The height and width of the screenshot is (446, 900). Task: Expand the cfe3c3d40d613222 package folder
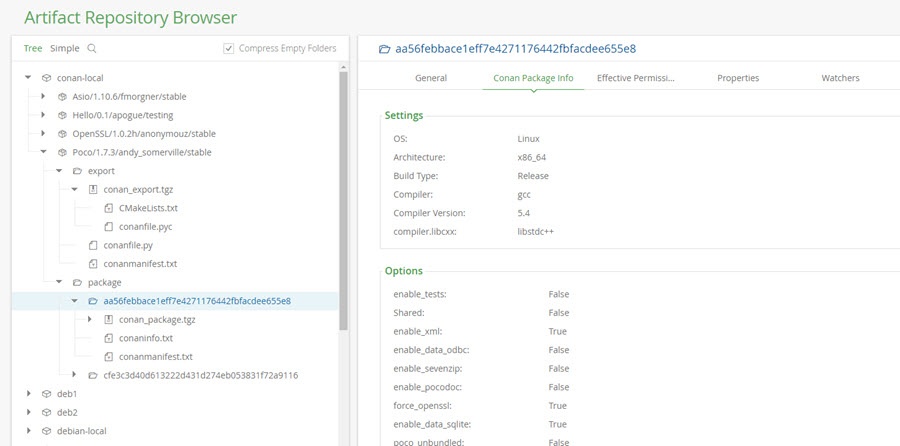click(x=74, y=375)
